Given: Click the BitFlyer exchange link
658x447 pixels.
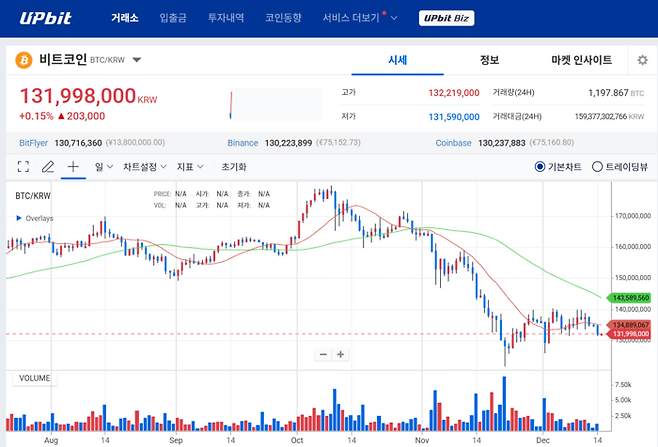Looking at the screenshot, I should click(x=34, y=143).
